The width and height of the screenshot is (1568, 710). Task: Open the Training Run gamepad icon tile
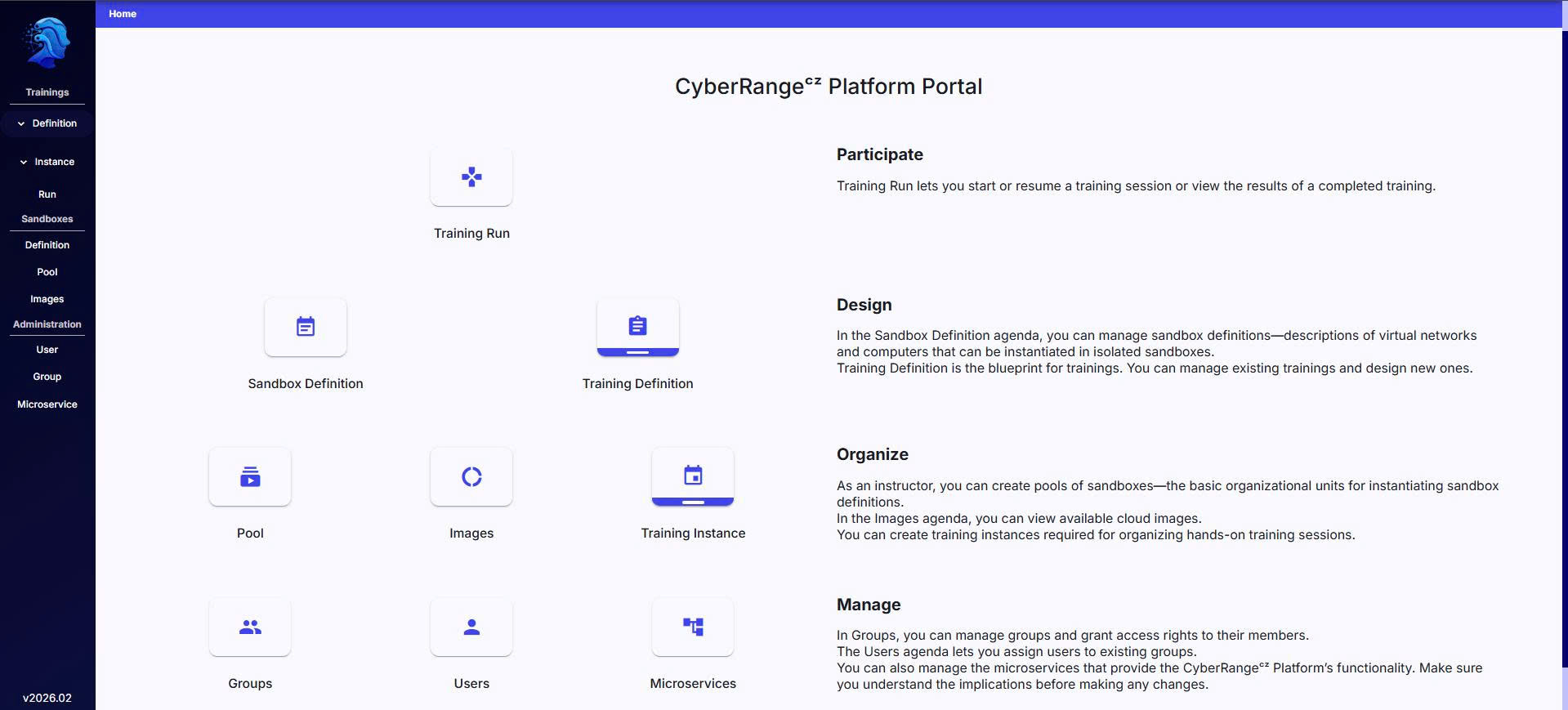click(471, 176)
